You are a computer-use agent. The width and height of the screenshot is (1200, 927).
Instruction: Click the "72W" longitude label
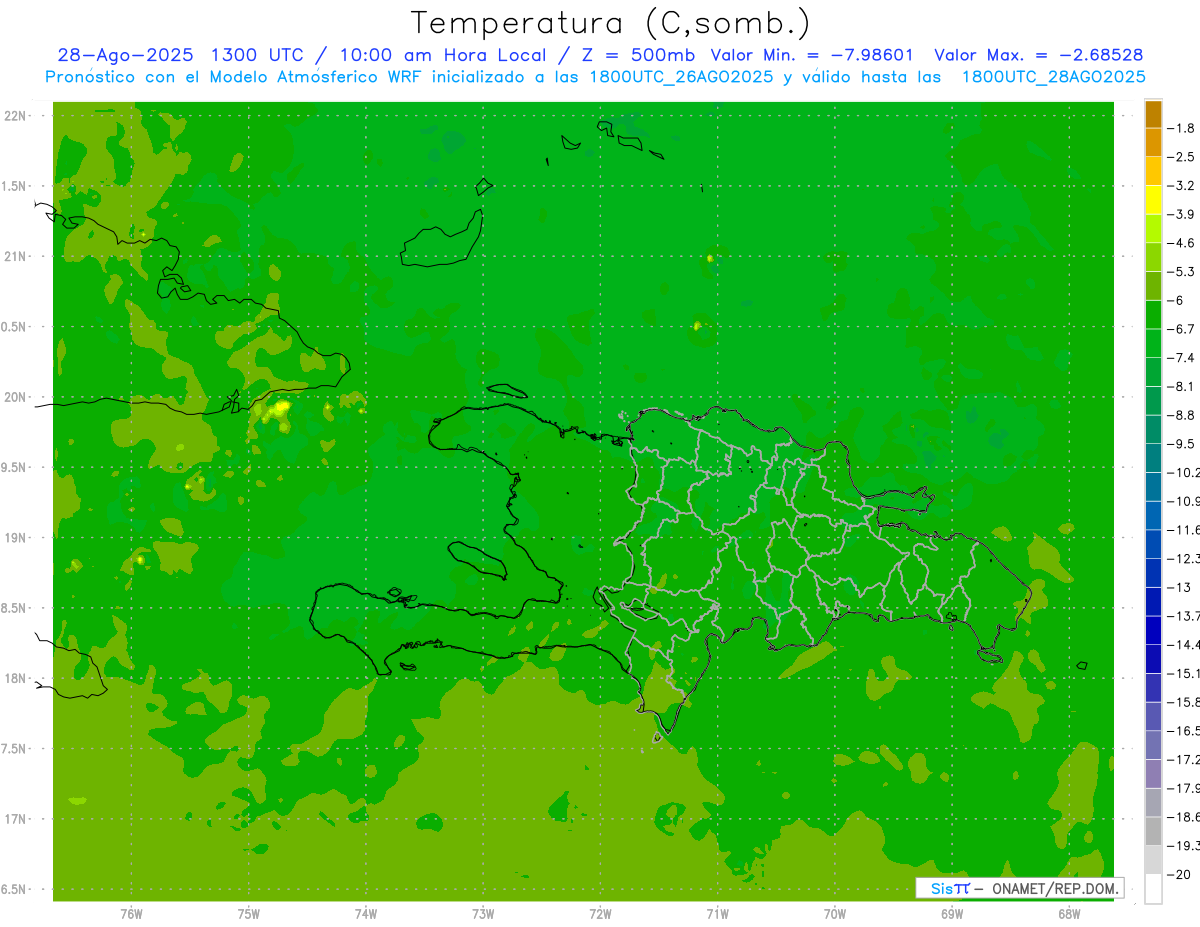click(600, 914)
